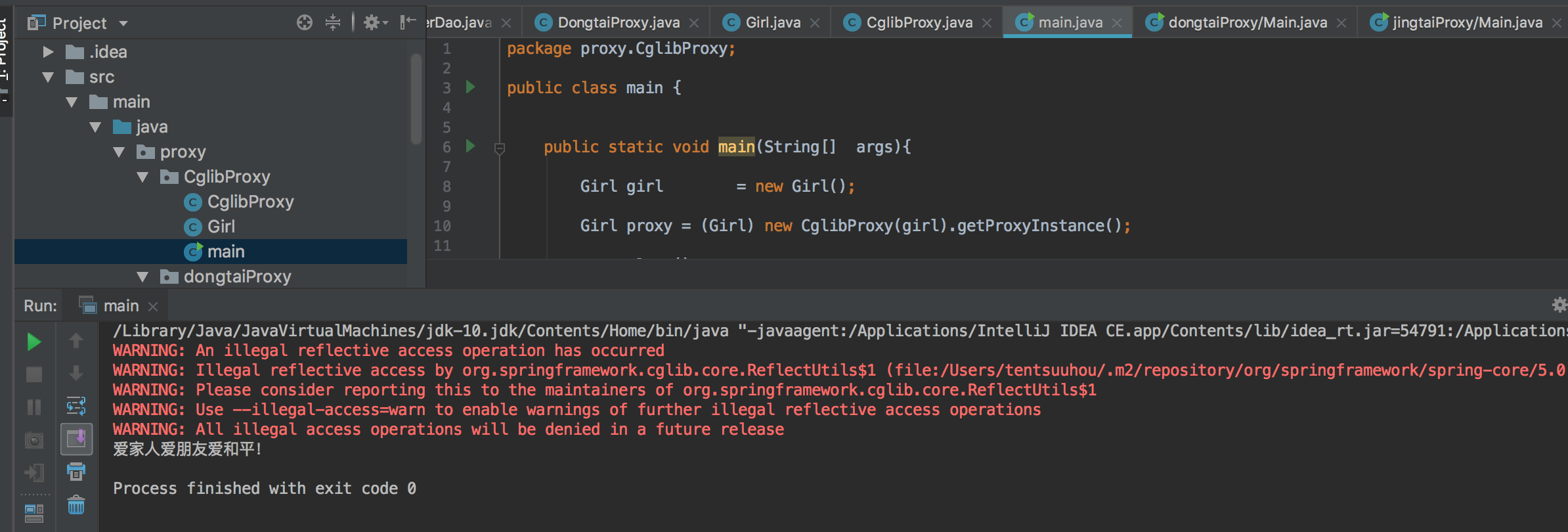
Task: Click the highlighted main method name
Action: point(736,146)
